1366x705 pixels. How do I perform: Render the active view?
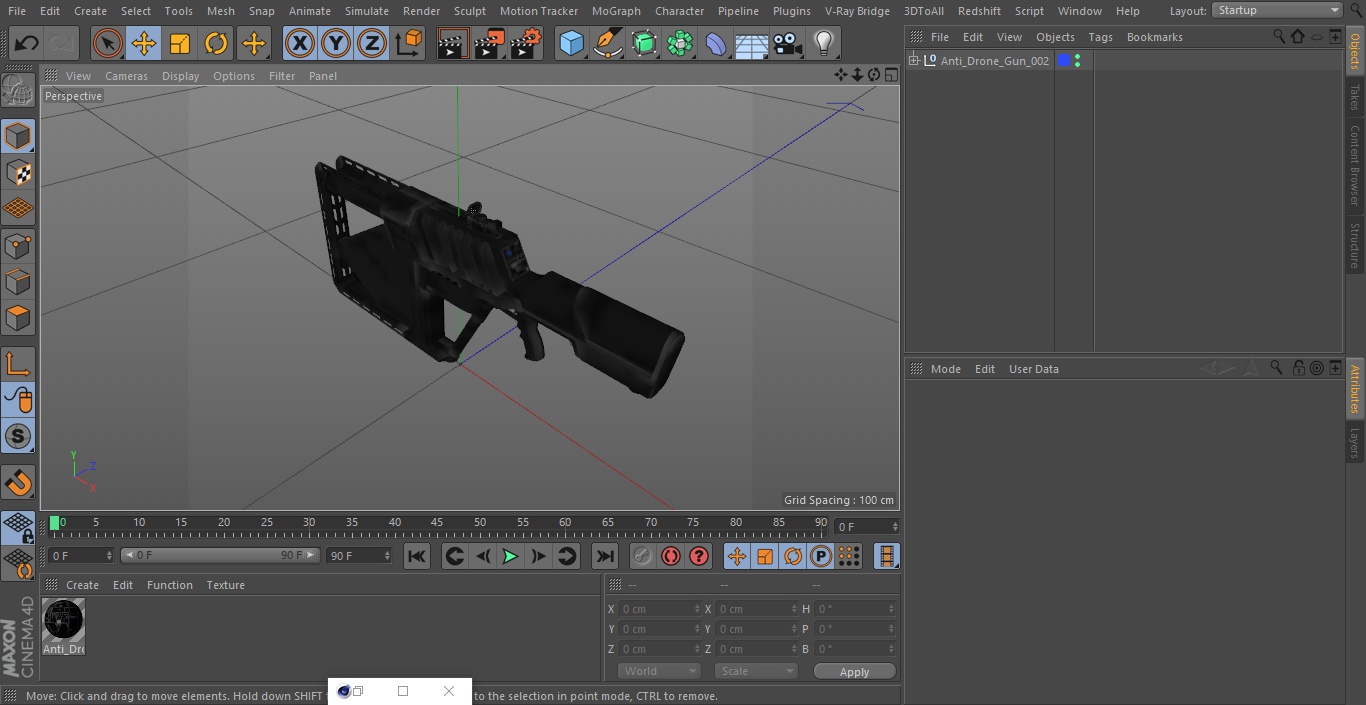click(454, 43)
